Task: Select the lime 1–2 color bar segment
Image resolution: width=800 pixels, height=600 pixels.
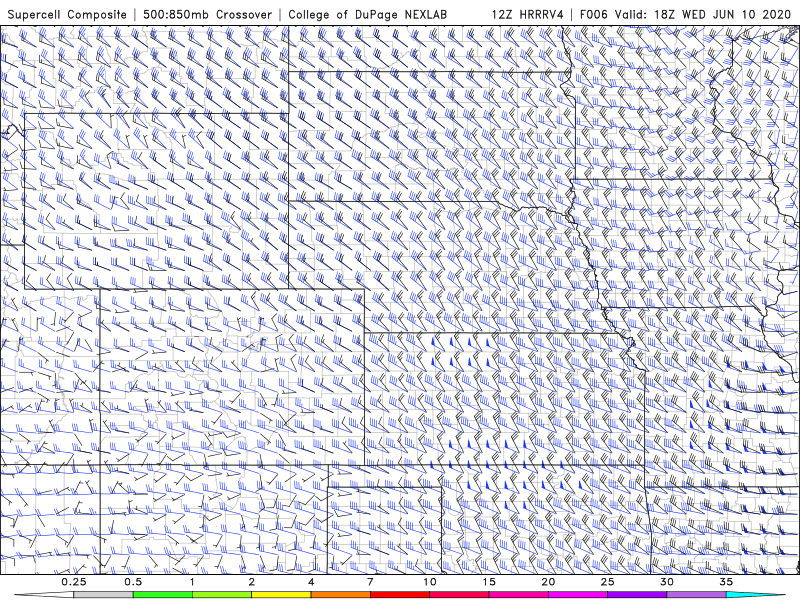Action: click(222, 595)
